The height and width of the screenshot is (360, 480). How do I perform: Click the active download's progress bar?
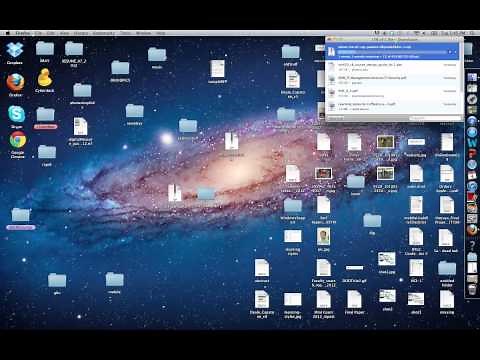point(392,52)
